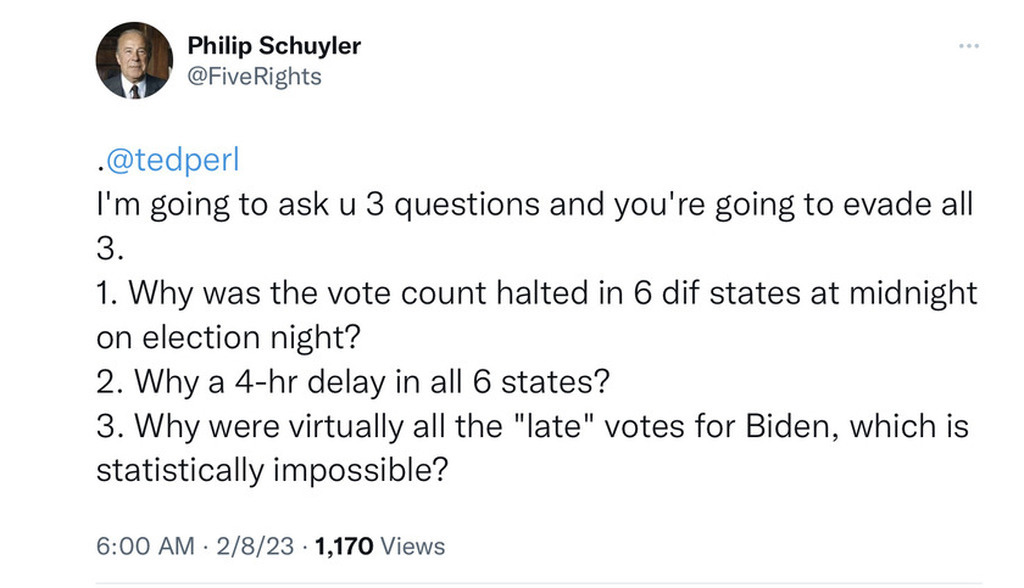The width and height of the screenshot is (1024, 588).
Task: Click question 3 line about "late" votes
Action: tap(533, 427)
